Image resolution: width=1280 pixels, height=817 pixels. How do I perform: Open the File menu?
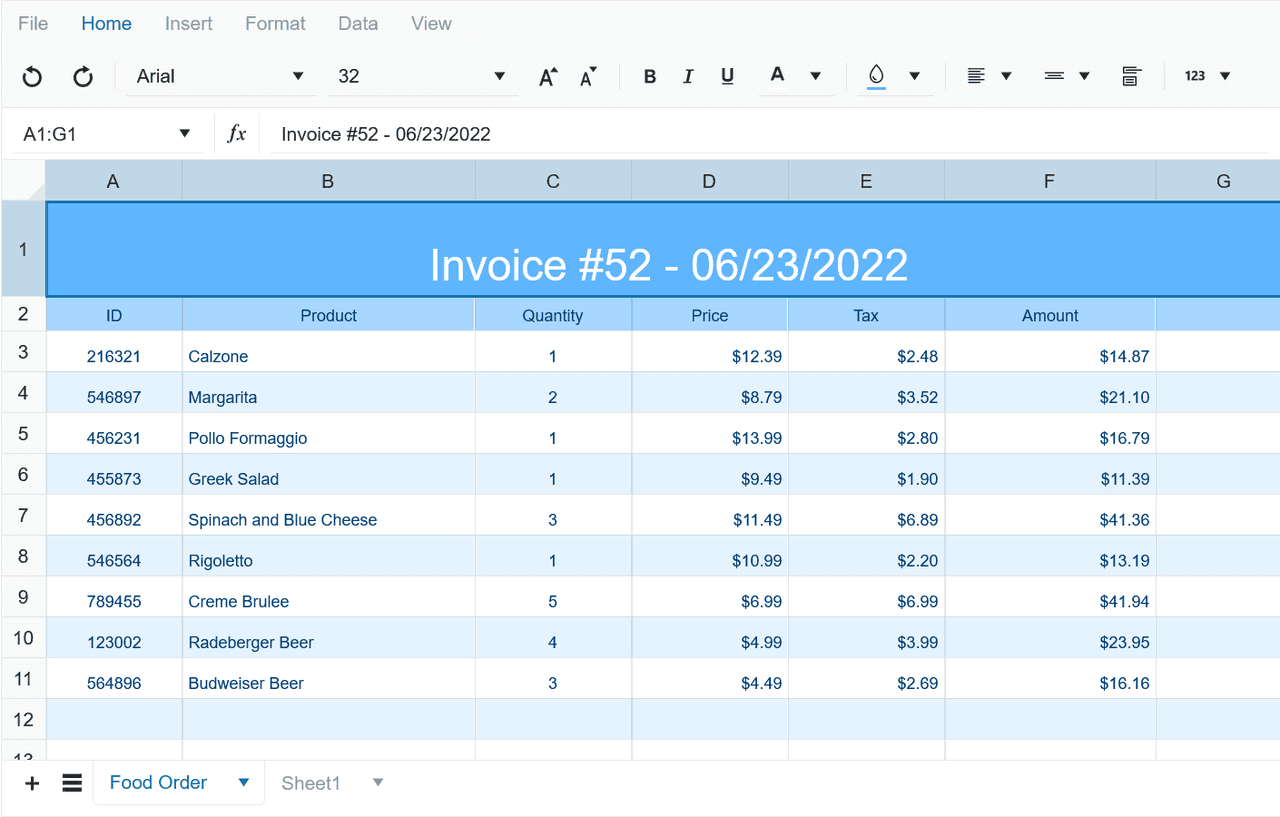click(33, 23)
